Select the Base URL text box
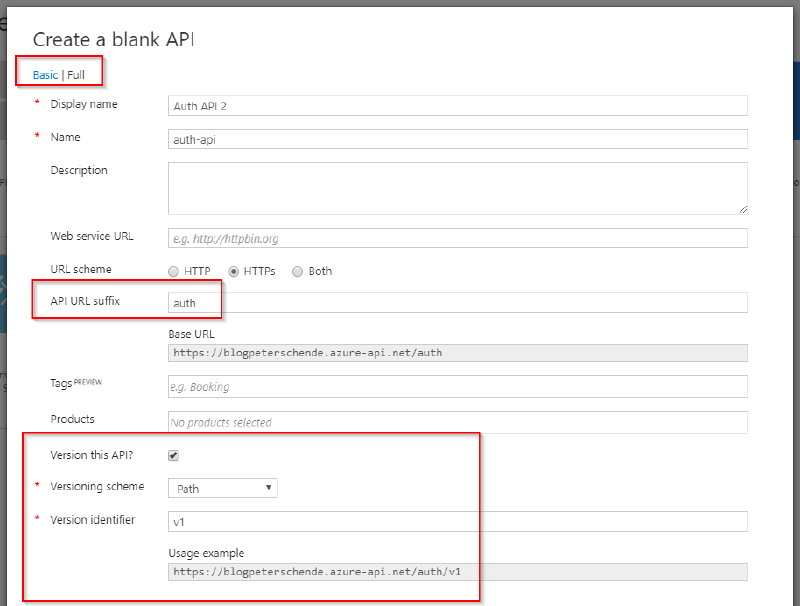This screenshot has width=800, height=606. click(450, 352)
